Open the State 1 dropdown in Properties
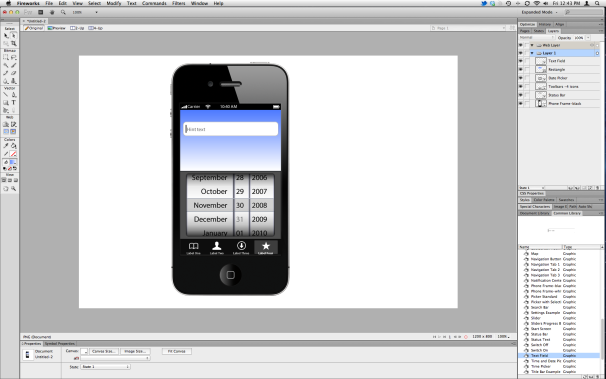Screen dimensions: 606x379 click(x=105, y=367)
